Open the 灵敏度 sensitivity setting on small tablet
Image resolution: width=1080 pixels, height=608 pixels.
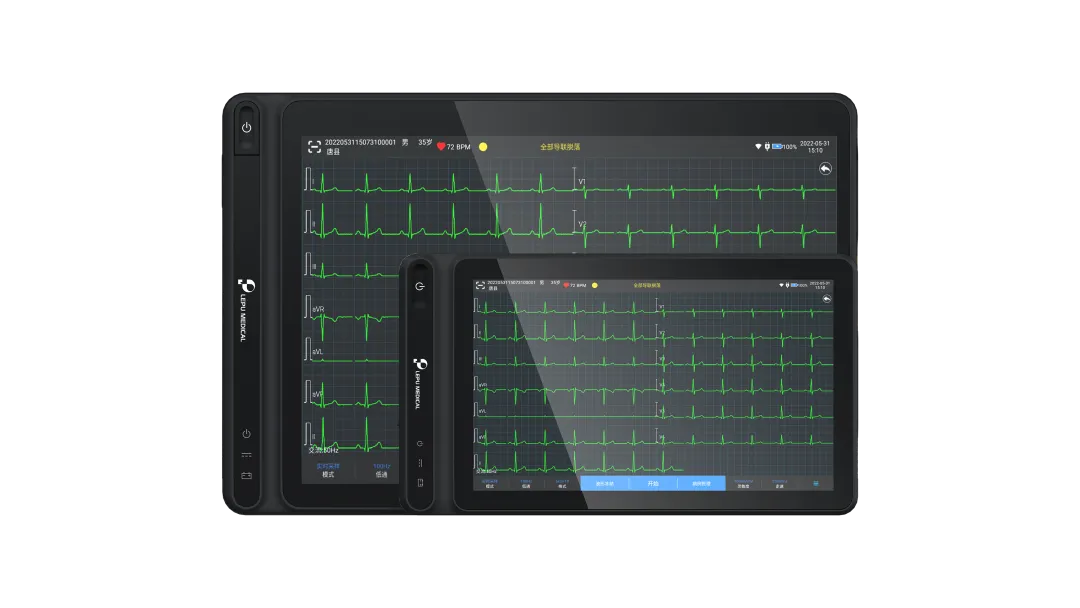(743, 484)
